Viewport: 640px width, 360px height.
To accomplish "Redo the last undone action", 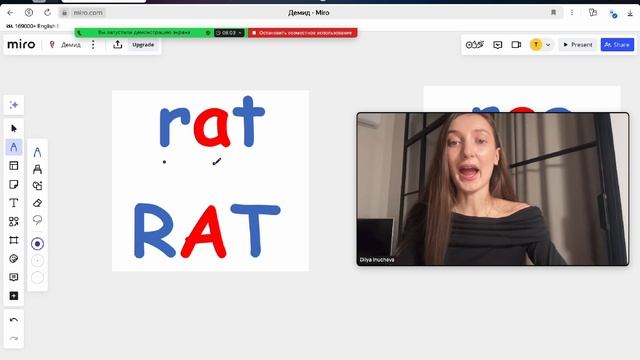I will 13,338.
